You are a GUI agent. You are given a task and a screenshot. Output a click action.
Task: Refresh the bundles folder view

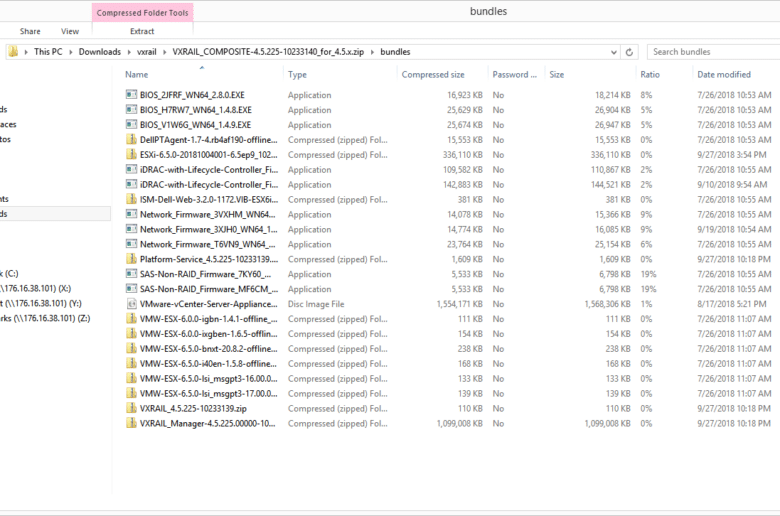click(629, 52)
